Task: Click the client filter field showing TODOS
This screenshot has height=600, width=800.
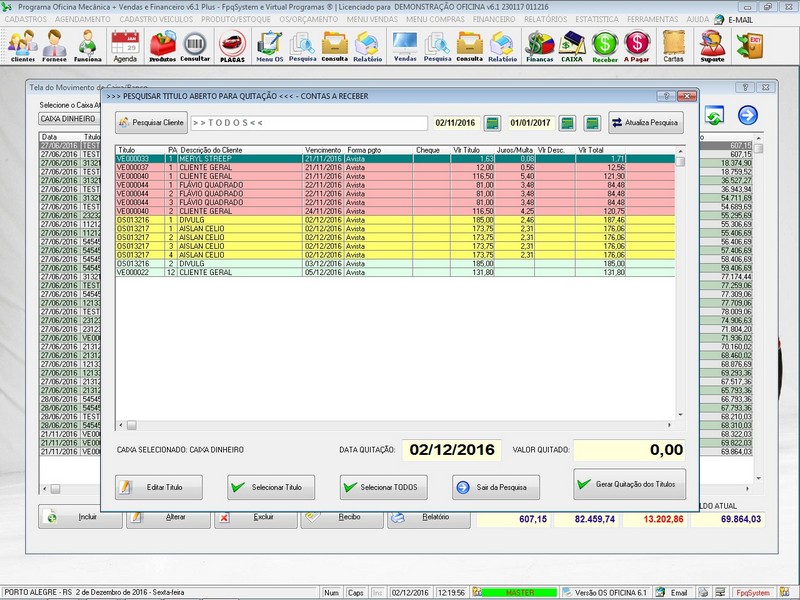Action: (309, 123)
